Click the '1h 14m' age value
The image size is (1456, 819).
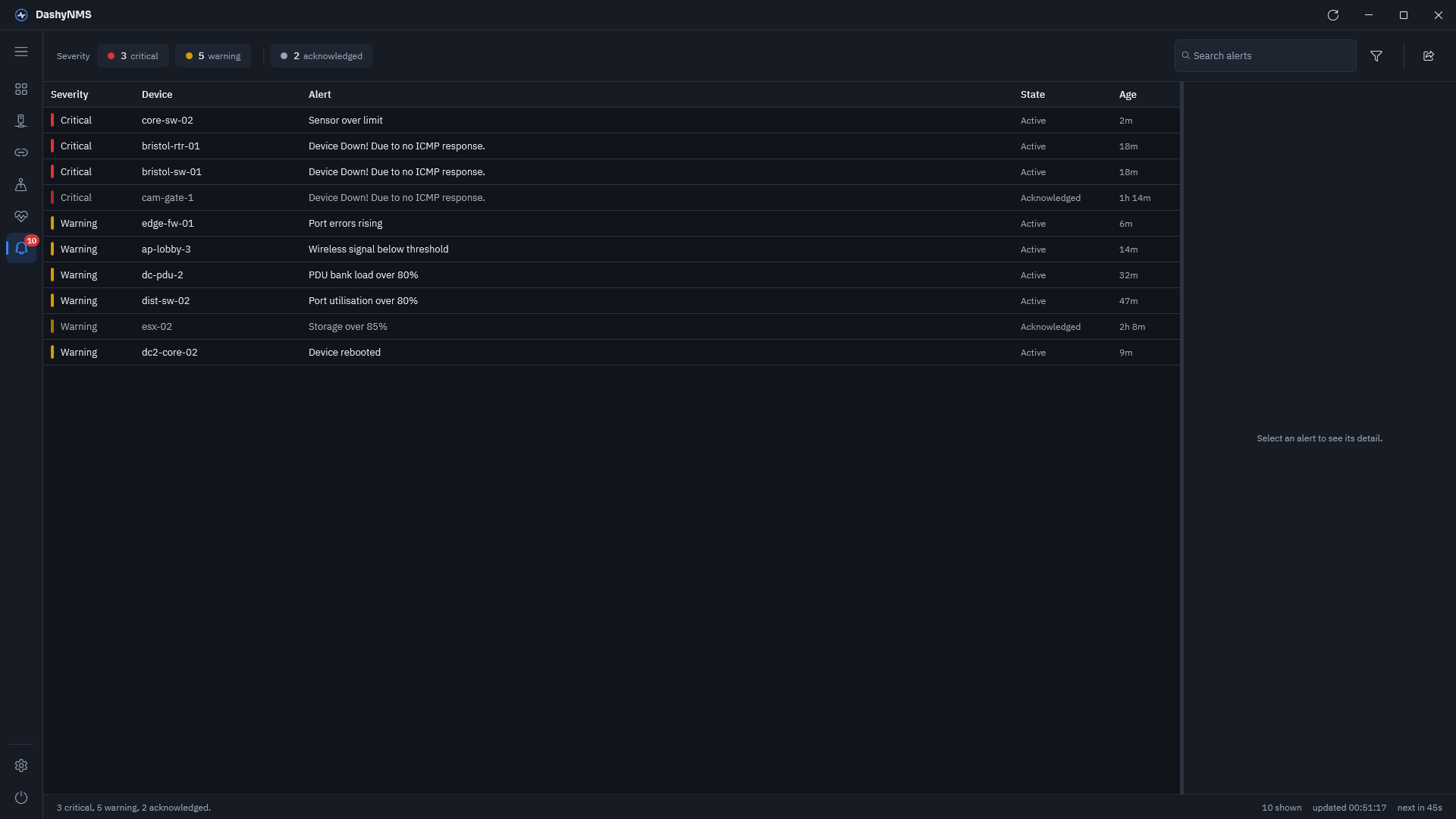[1134, 198]
